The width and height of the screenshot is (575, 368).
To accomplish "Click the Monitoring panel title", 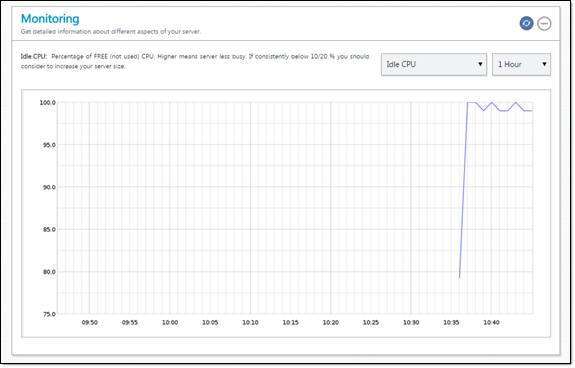I will tap(50, 19).
